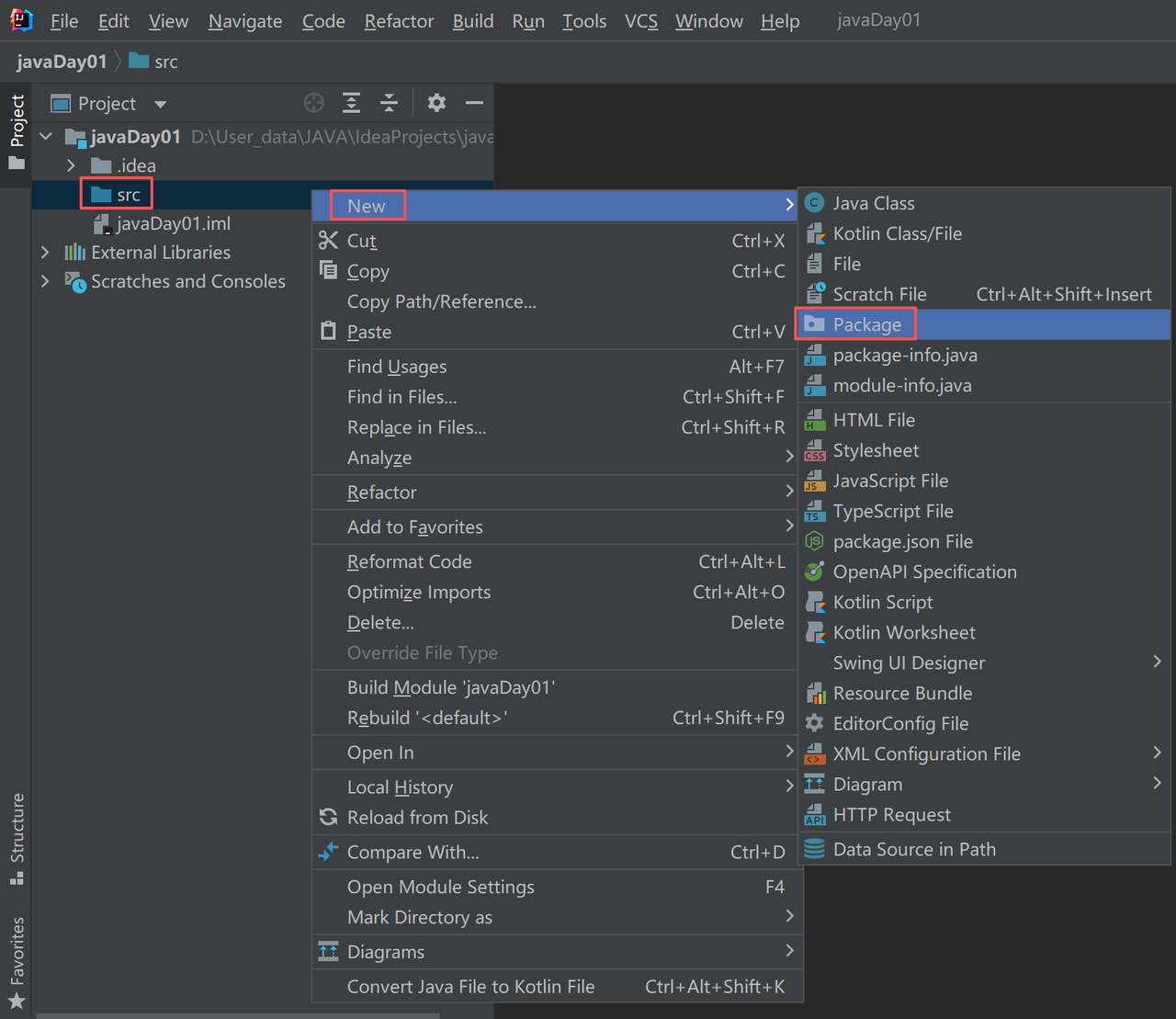Viewport: 1176px width, 1019px height.
Task: Choose Add to Favorites submenu
Action: [x=557, y=527]
